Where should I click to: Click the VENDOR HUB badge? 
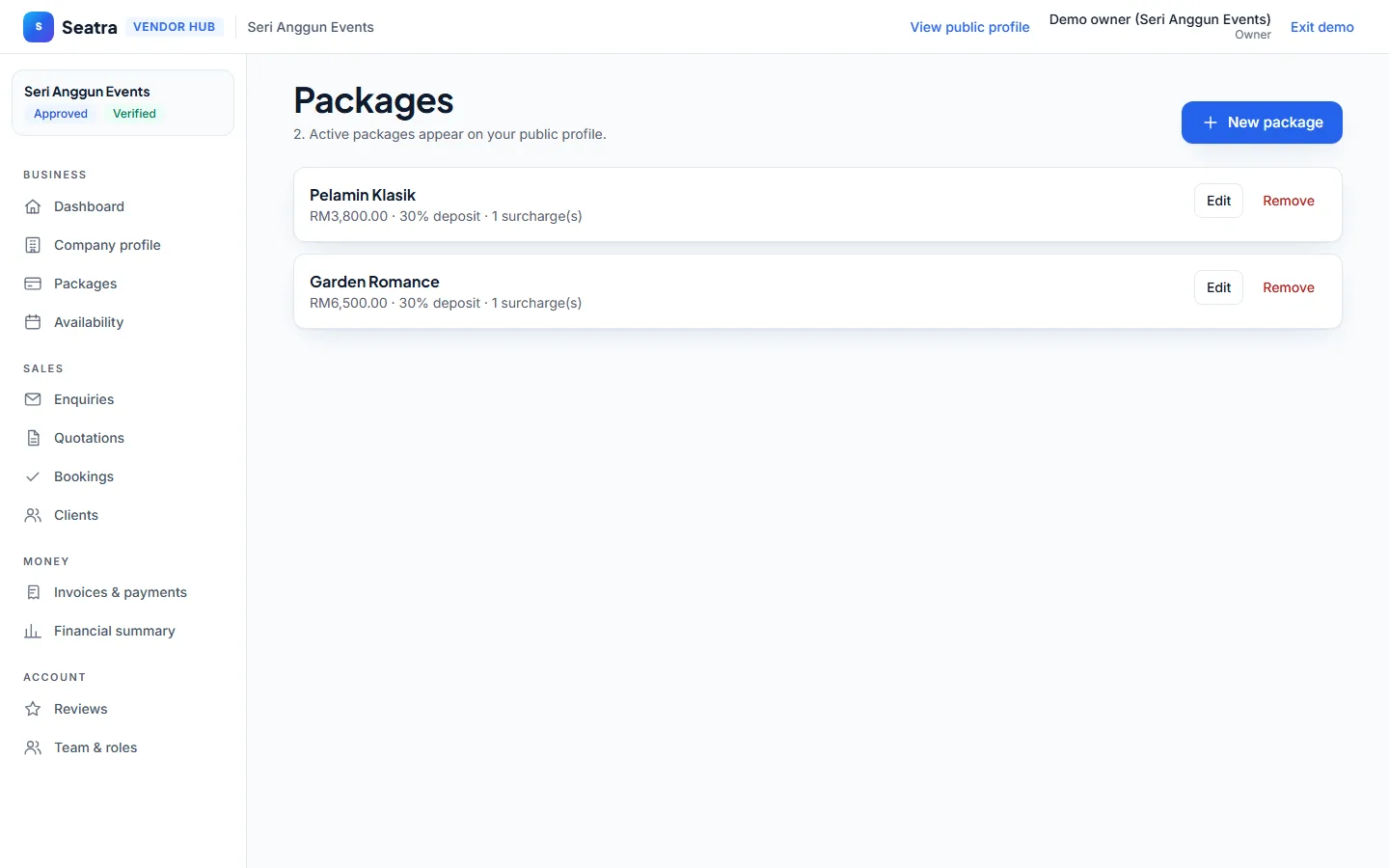(175, 27)
